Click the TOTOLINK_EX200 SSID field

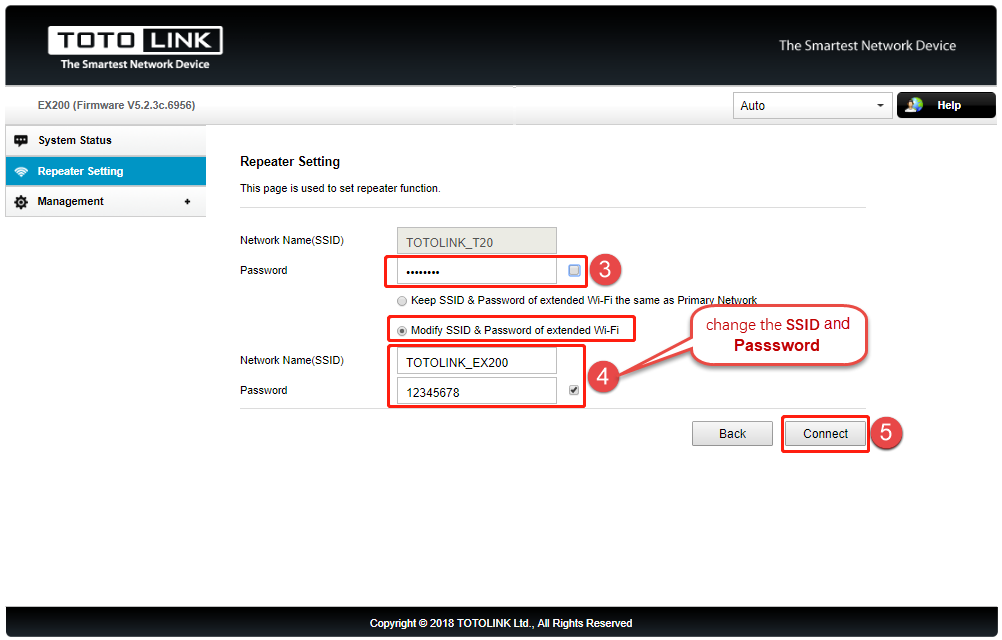click(477, 362)
